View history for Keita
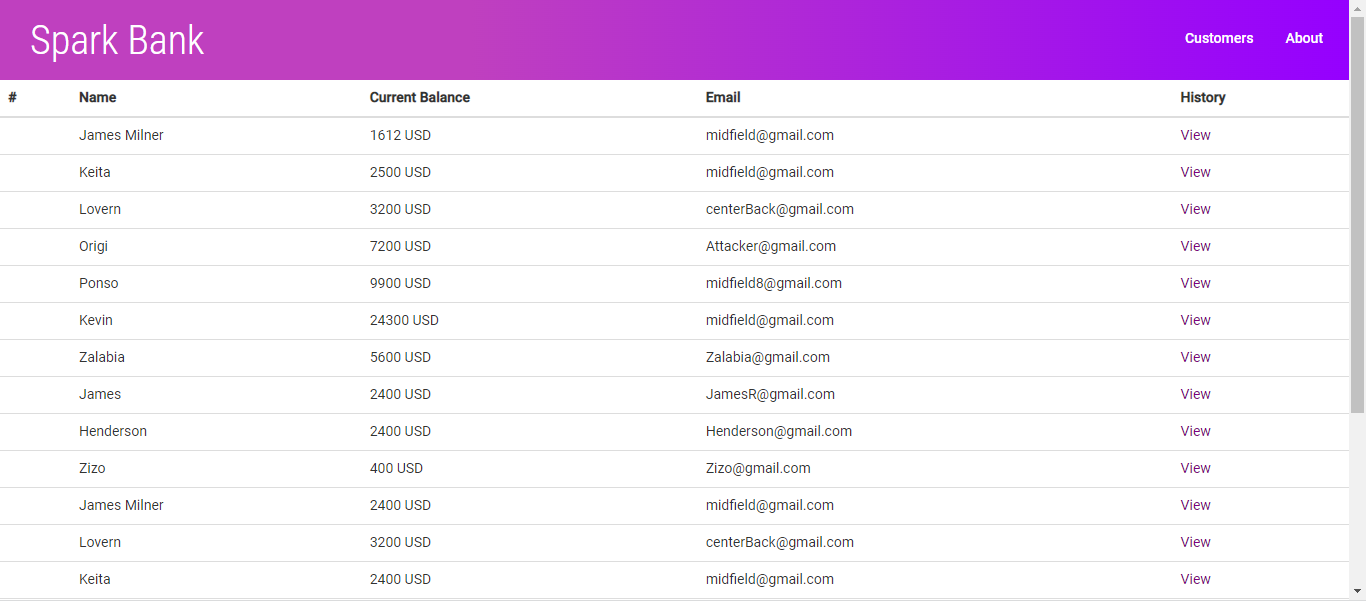The image size is (1366, 602). click(x=1195, y=172)
